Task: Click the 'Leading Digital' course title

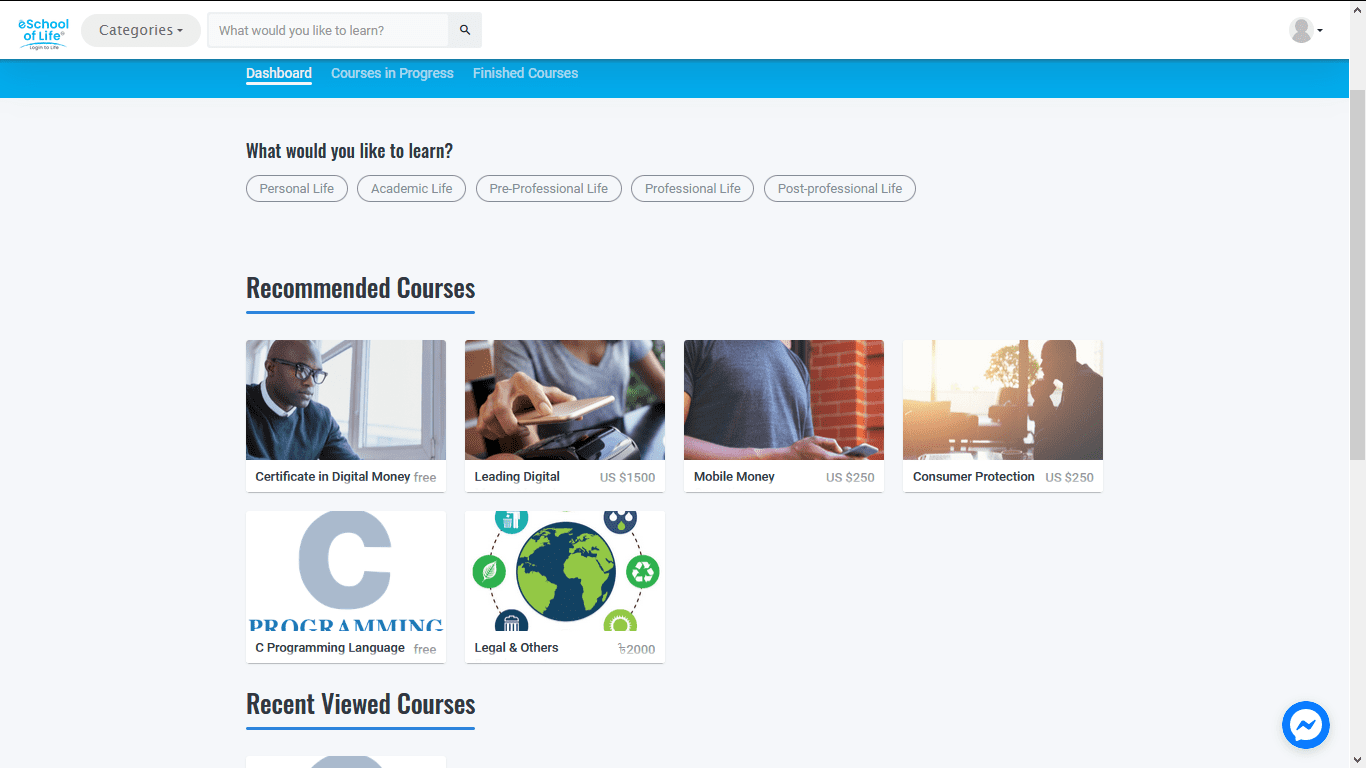Action: click(517, 477)
